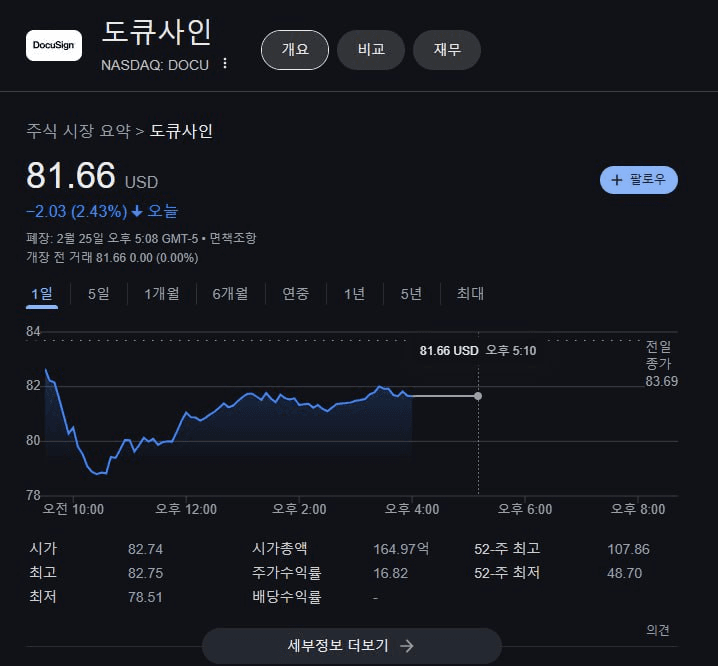
Task: Switch chart range to 5년
Action: pyautogui.click(x=411, y=294)
